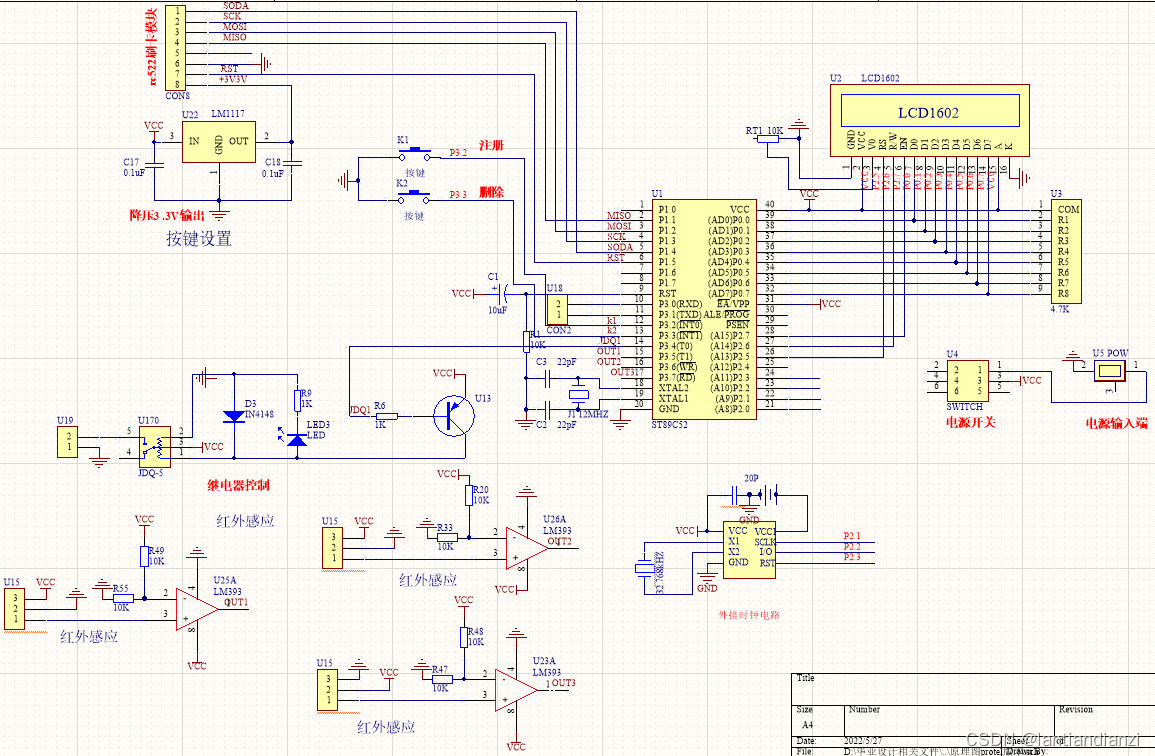Click the R33 10K resistor

click(x=446, y=537)
